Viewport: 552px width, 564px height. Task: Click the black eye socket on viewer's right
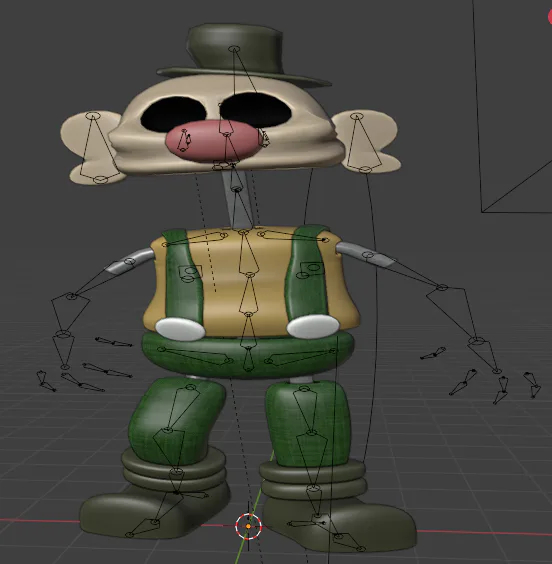(257, 110)
